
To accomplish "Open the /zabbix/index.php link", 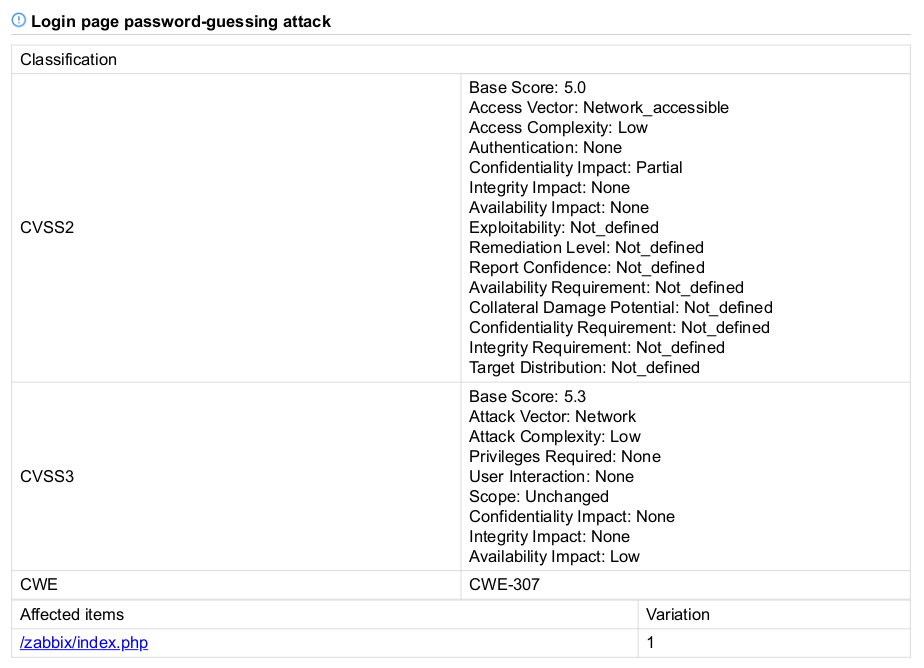I will pos(84,642).
